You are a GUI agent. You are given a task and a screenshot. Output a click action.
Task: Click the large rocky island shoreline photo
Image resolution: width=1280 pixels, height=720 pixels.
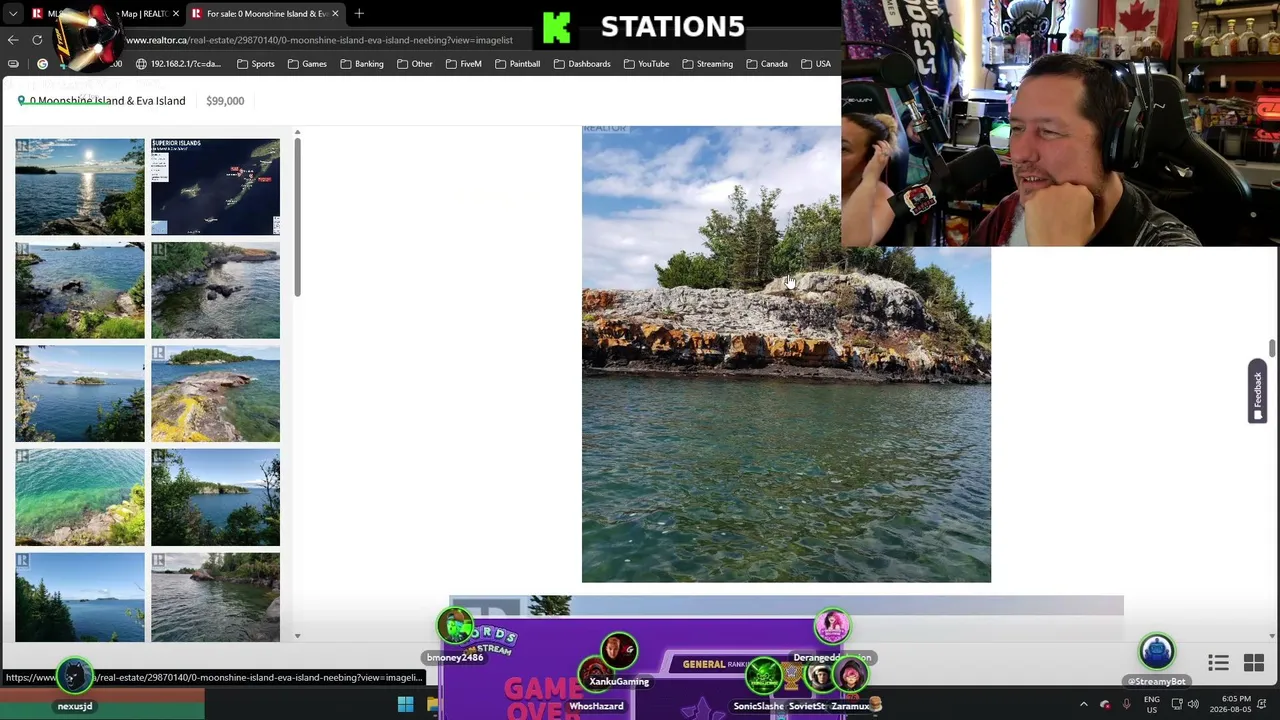(786, 354)
